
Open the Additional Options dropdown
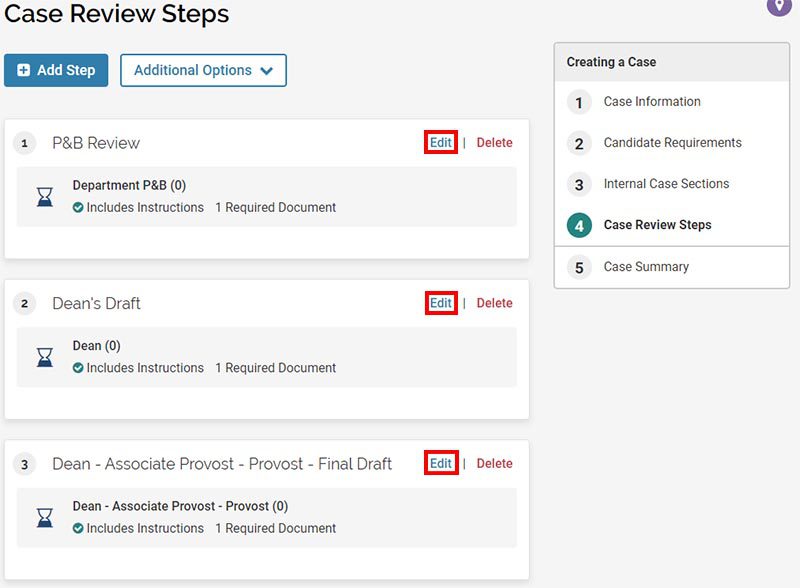click(203, 70)
